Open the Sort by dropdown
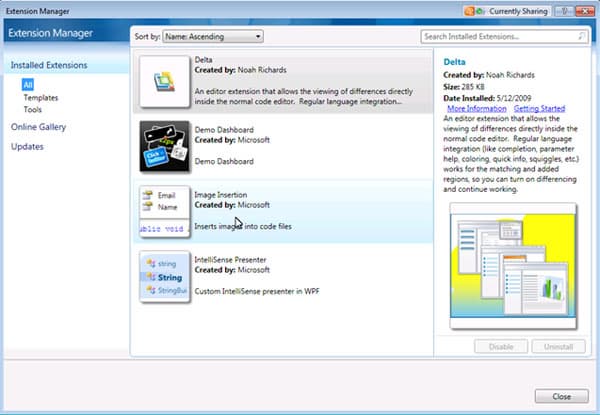This screenshot has height=415, width=600. [x=213, y=36]
